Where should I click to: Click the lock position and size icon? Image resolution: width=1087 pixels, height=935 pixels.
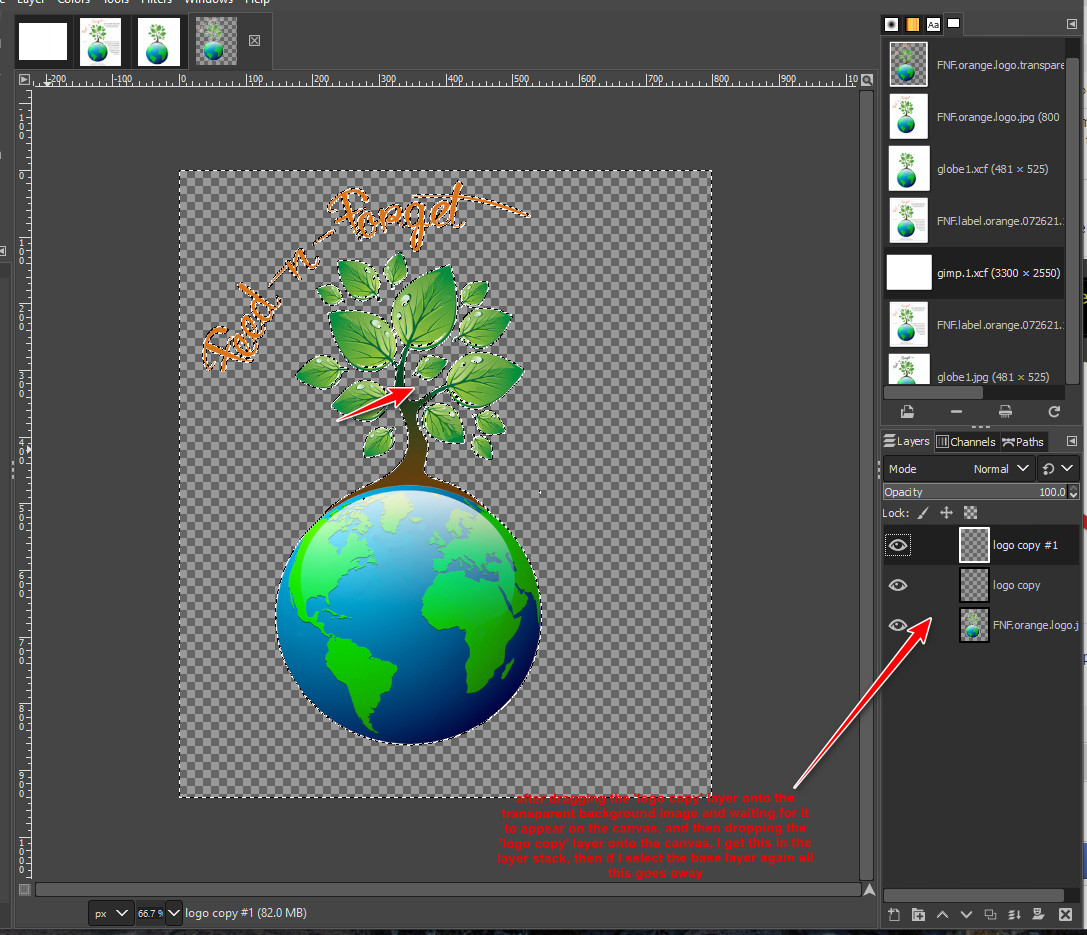(x=946, y=513)
